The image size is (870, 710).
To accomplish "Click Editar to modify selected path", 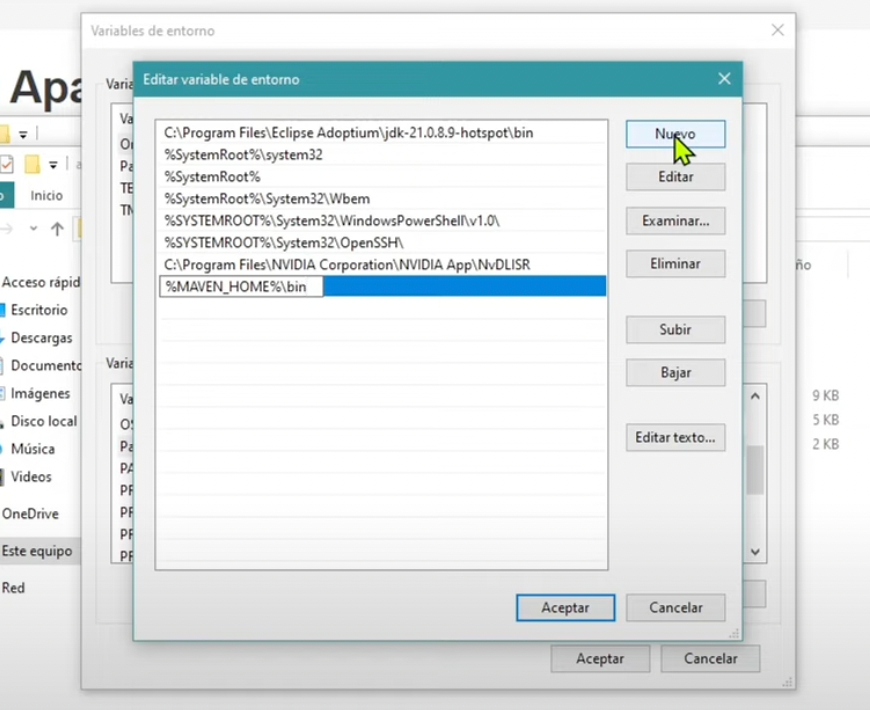I will point(675,177).
